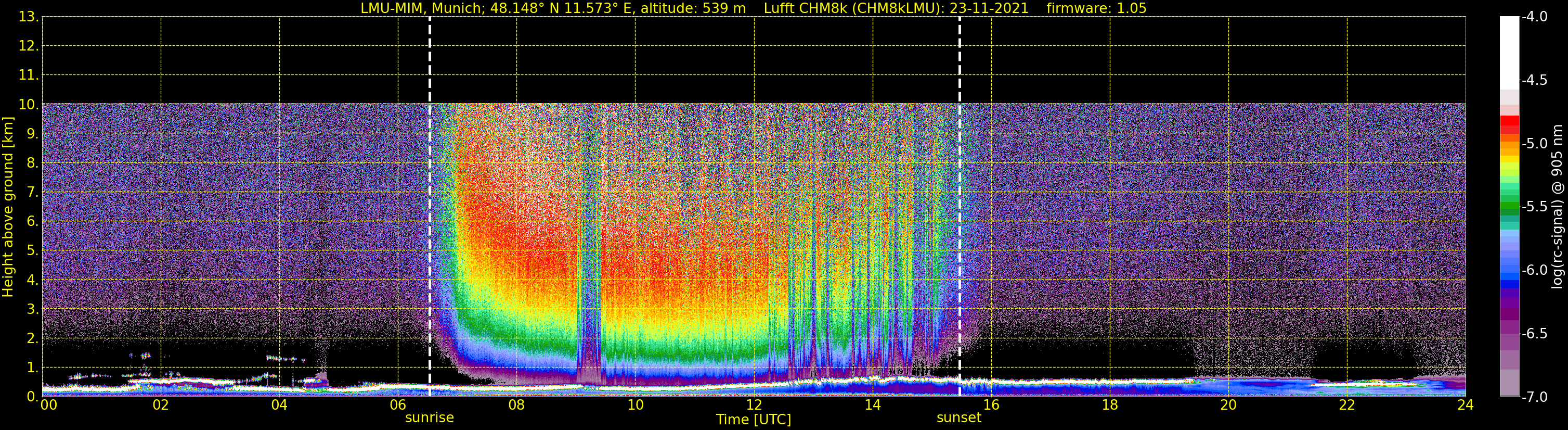1568x430 pixels.
Task: Click the '02' time tick label
Action: (161, 405)
